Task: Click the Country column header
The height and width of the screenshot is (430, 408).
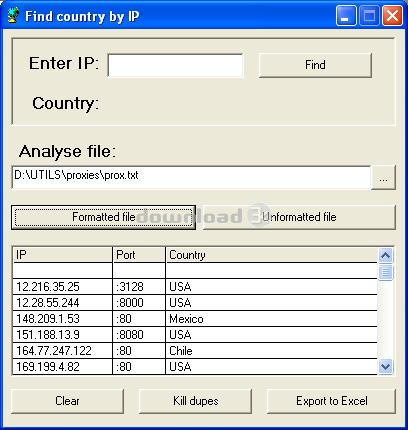Action: pyautogui.click(x=271, y=255)
